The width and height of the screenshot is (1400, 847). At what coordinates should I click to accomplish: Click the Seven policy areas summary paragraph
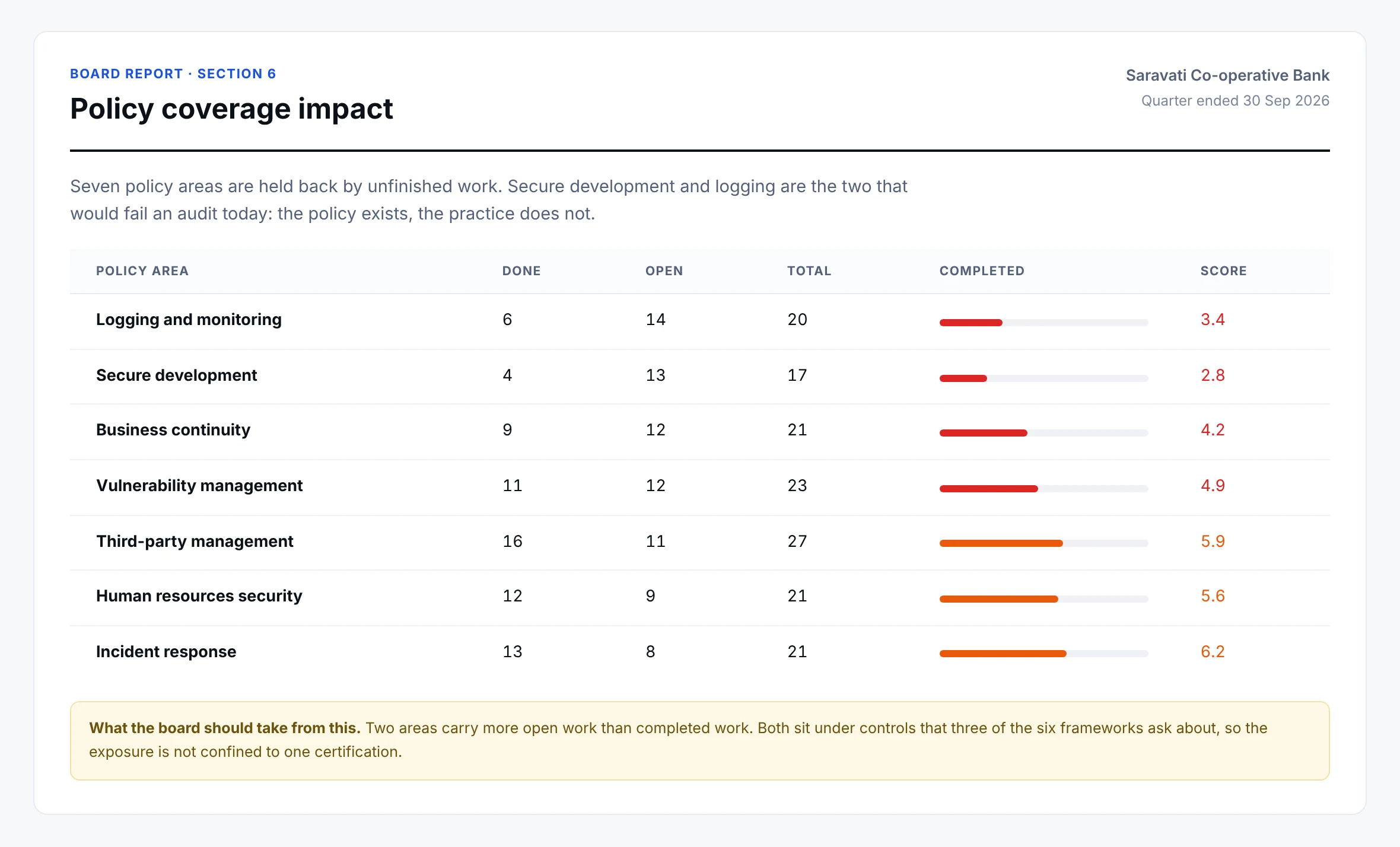[489, 200]
